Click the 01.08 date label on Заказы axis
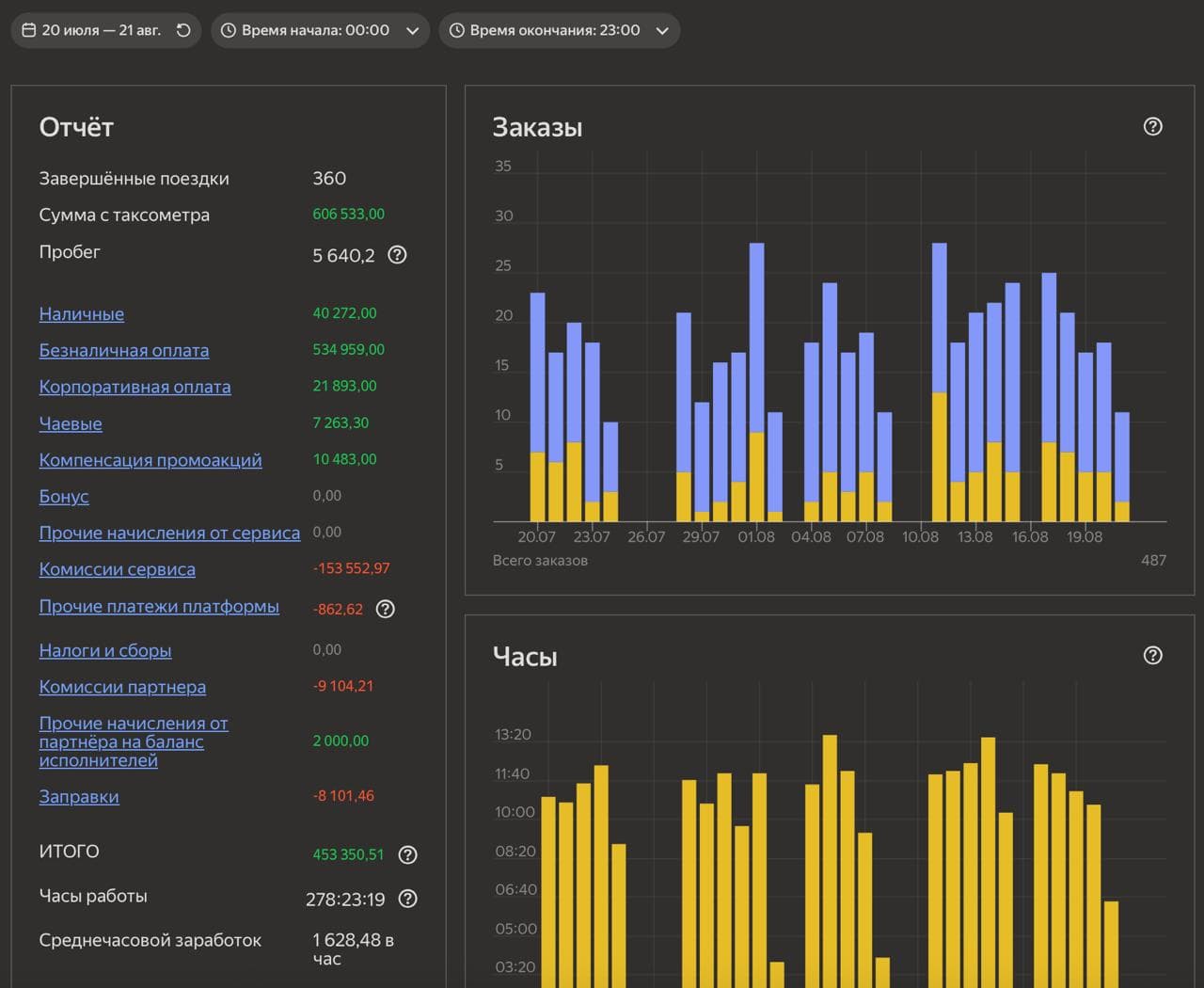Image resolution: width=1204 pixels, height=988 pixels. click(756, 537)
